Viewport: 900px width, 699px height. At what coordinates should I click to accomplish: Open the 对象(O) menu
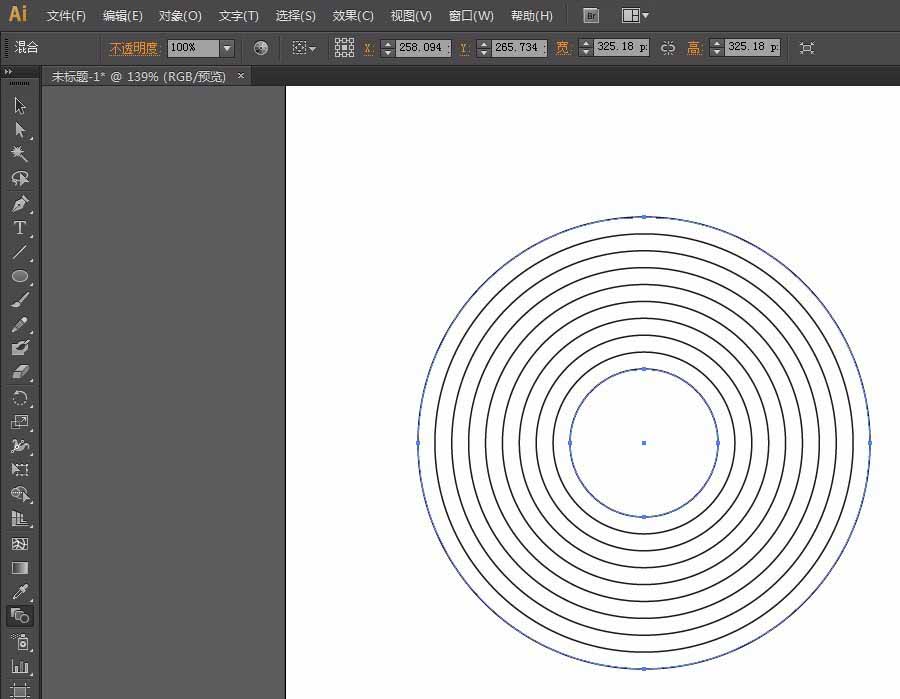180,15
